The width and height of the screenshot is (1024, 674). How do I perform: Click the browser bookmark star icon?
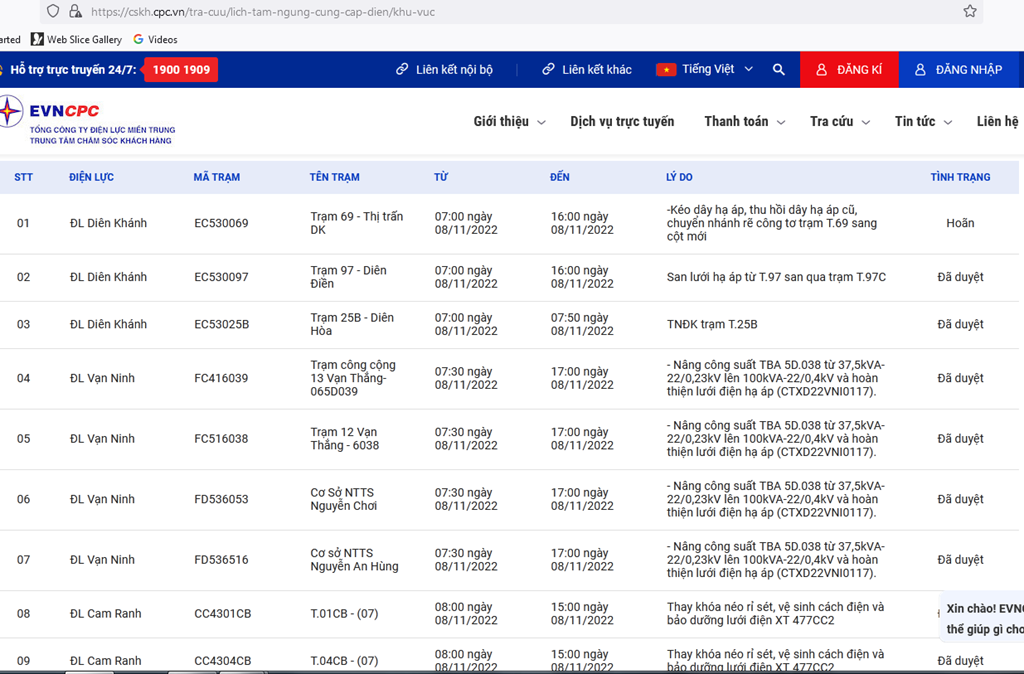(x=969, y=12)
